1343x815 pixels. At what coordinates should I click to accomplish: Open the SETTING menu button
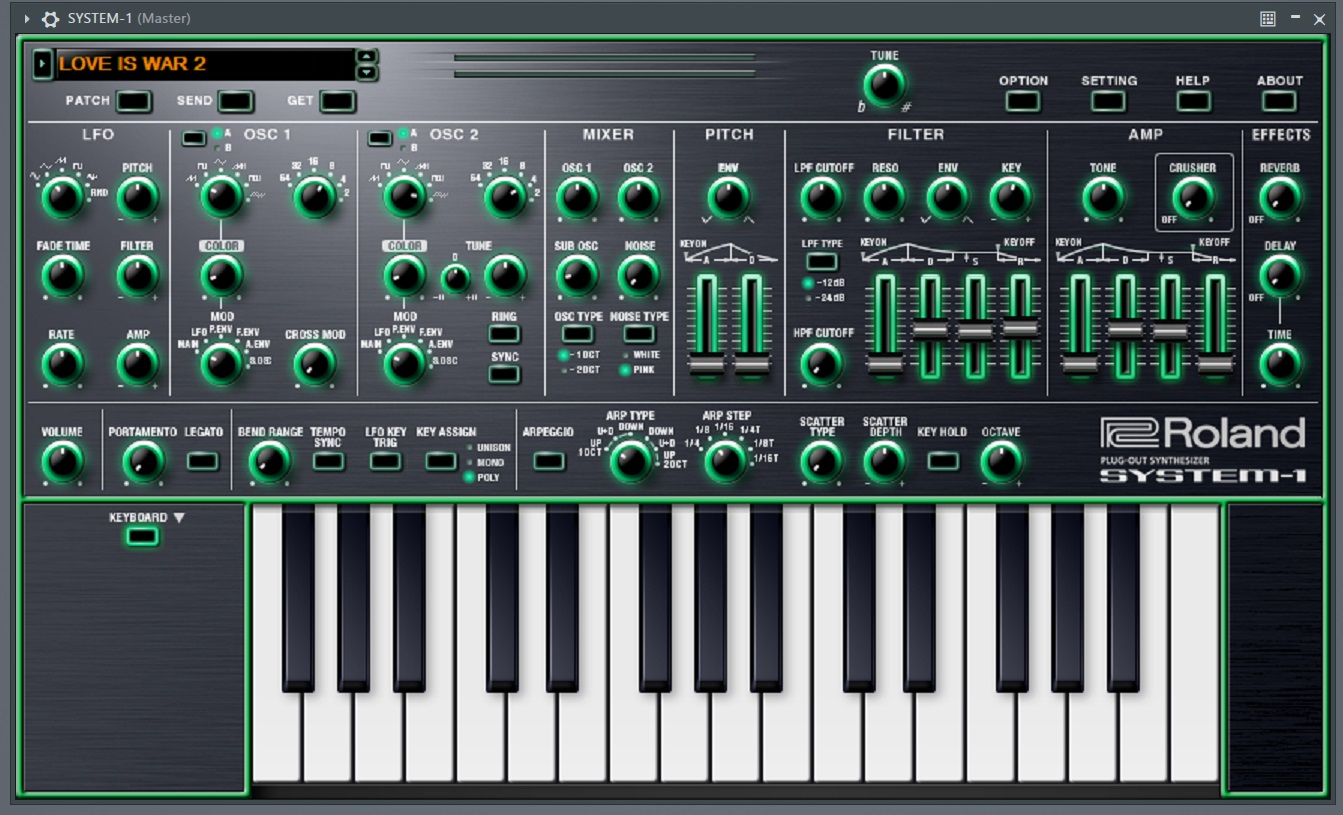1108,101
